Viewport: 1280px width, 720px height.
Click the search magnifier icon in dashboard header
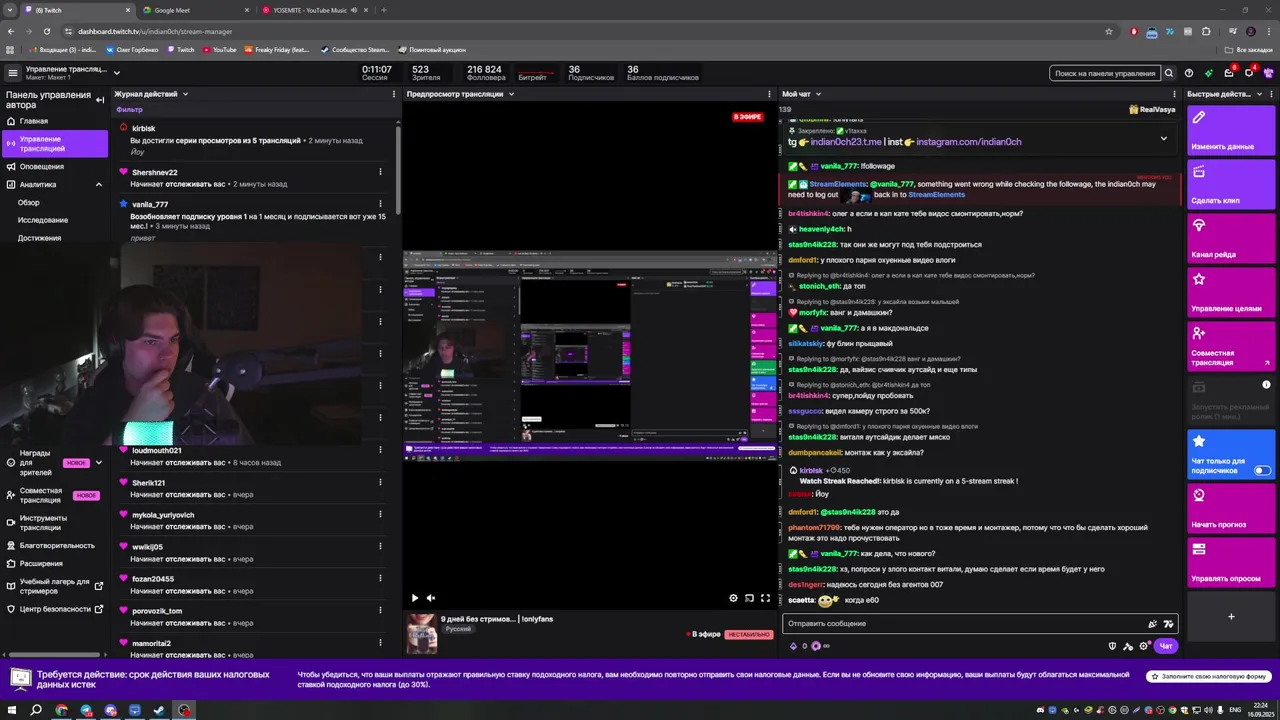coord(1168,73)
